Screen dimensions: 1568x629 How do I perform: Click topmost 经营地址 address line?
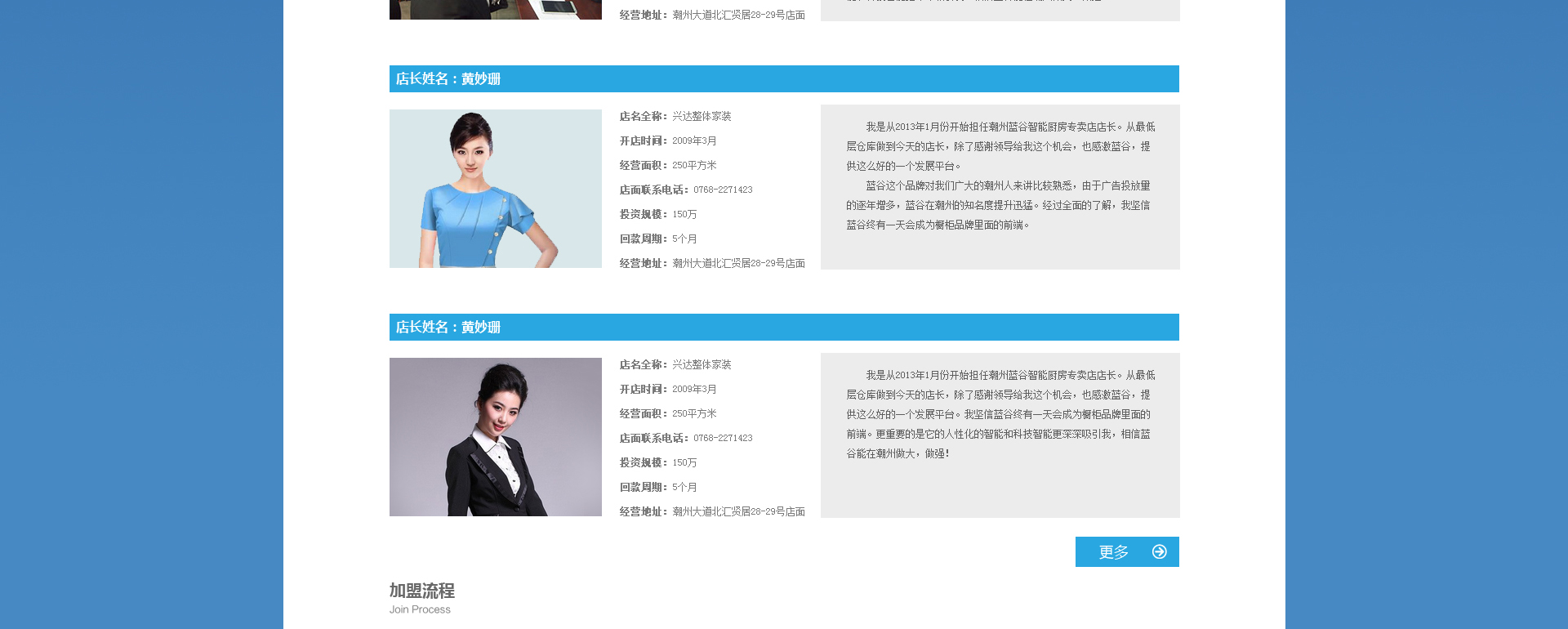pyautogui.click(x=712, y=15)
